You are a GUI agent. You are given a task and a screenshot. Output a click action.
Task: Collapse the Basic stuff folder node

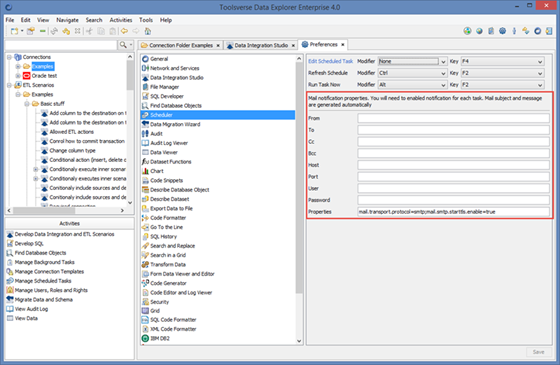click(x=27, y=104)
